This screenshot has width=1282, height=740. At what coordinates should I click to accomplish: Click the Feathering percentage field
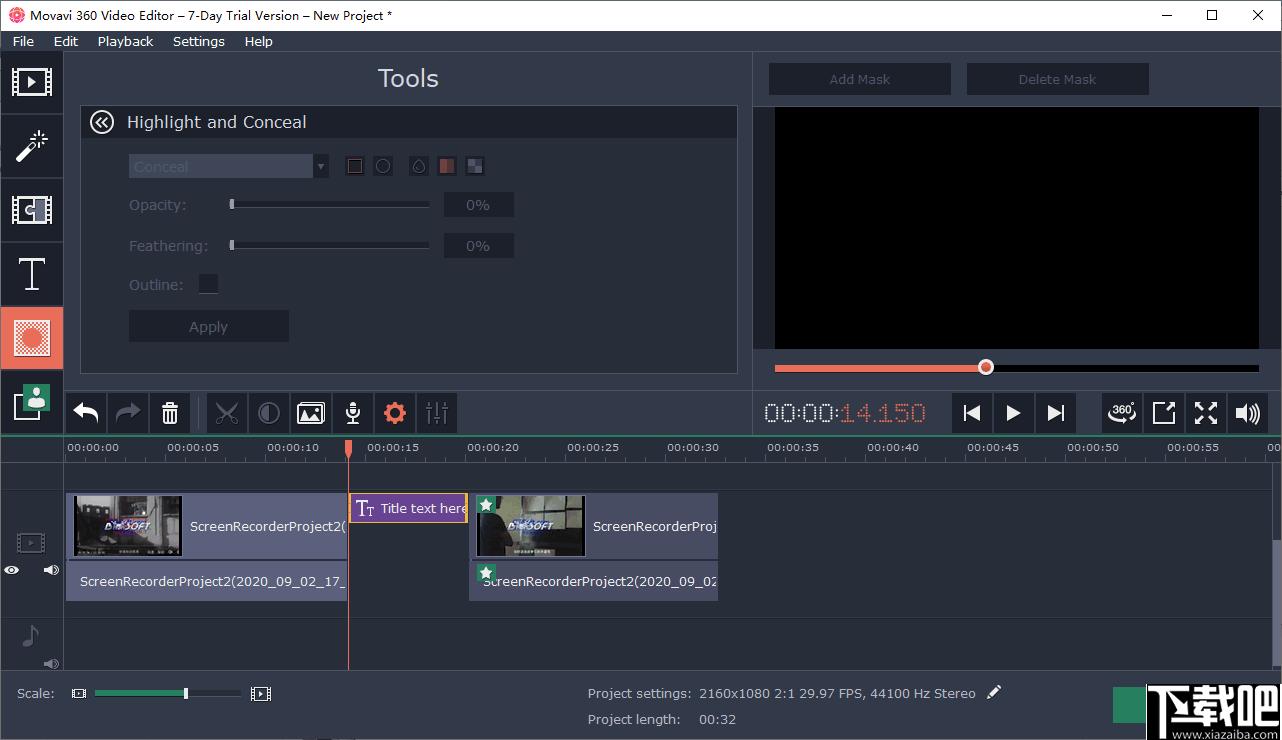point(478,246)
